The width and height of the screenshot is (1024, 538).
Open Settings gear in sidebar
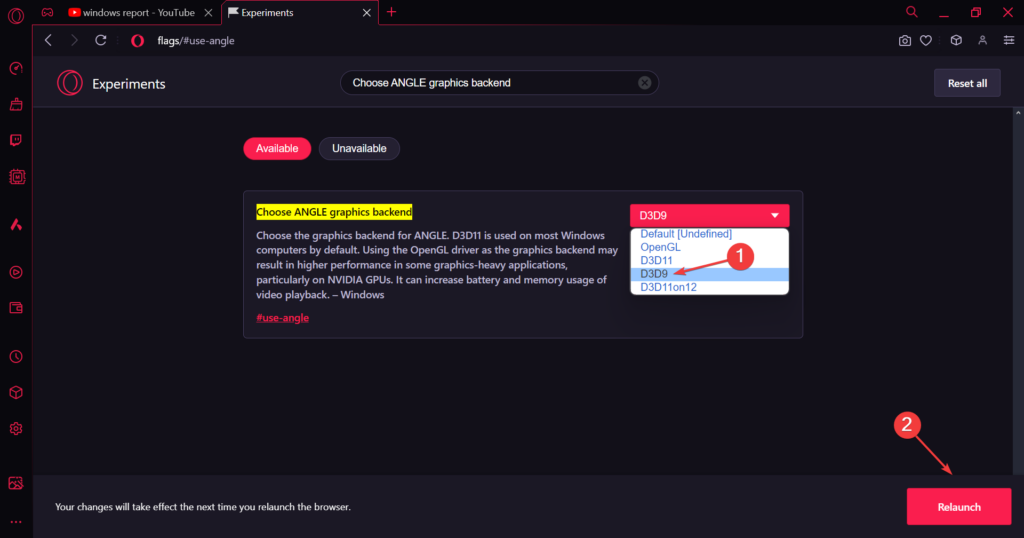point(16,429)
